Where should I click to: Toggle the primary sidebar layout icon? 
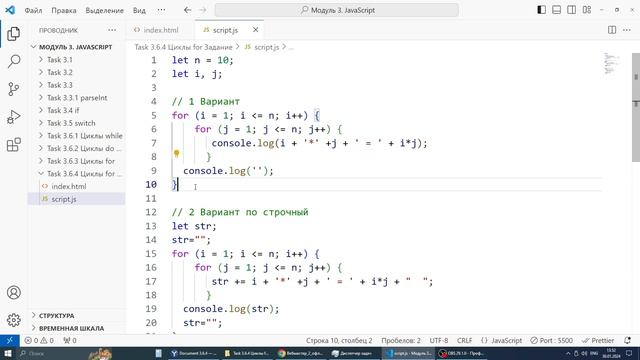(x=541, y=10)
